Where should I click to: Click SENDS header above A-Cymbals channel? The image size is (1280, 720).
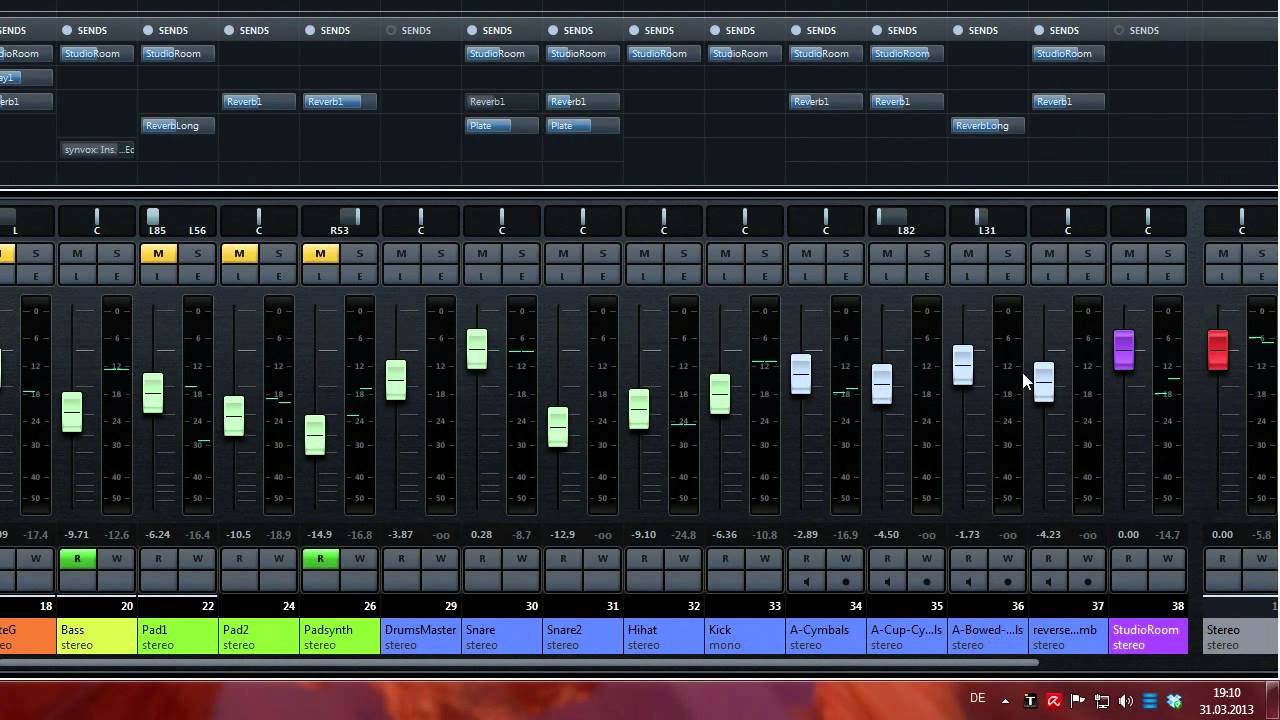[821, 30]
